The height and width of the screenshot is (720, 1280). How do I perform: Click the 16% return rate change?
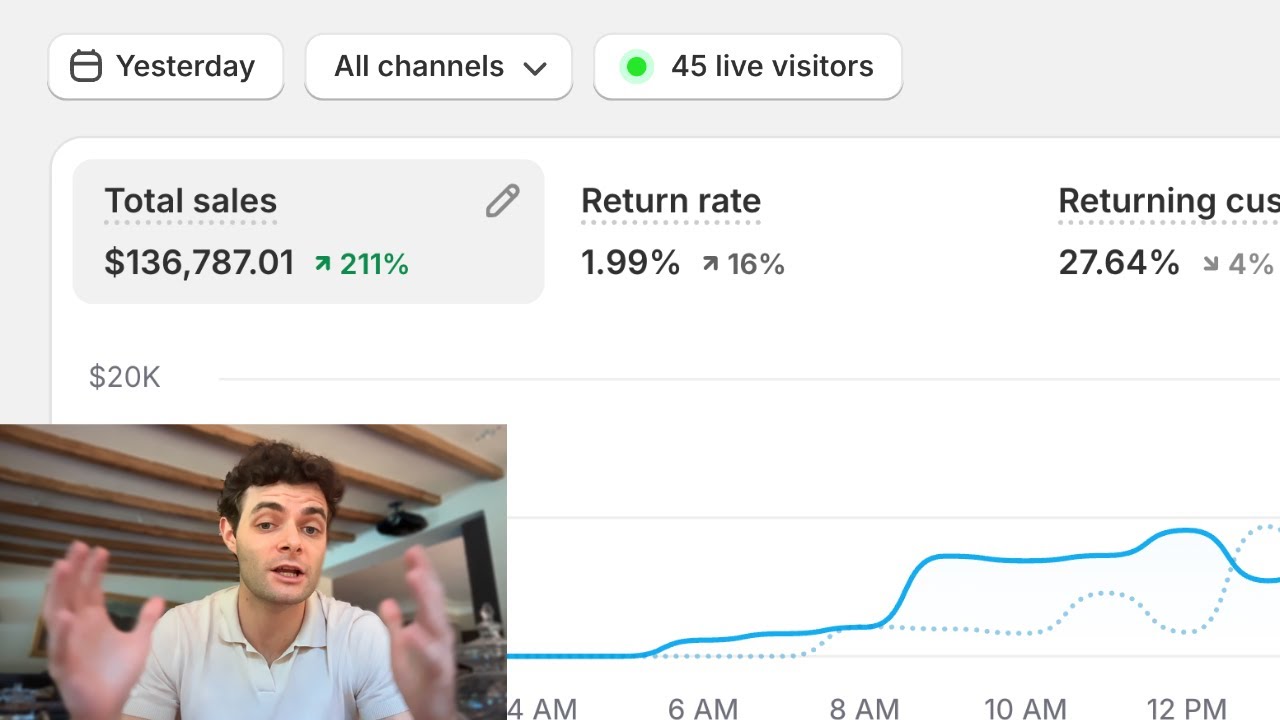(x=743, y=264)
